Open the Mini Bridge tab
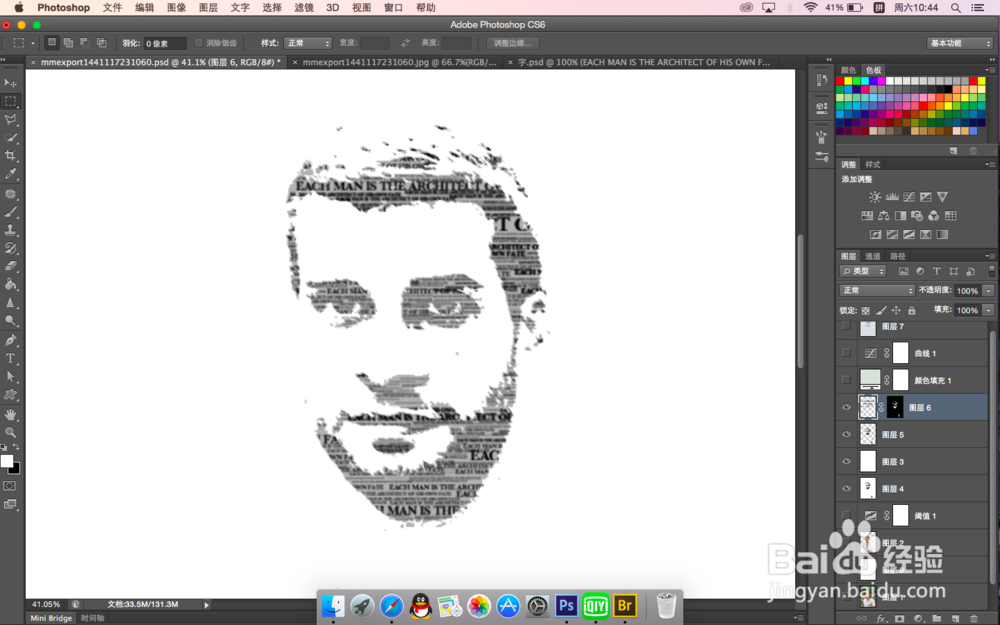The image size is (1000, 625). click(x=51, y=618)
